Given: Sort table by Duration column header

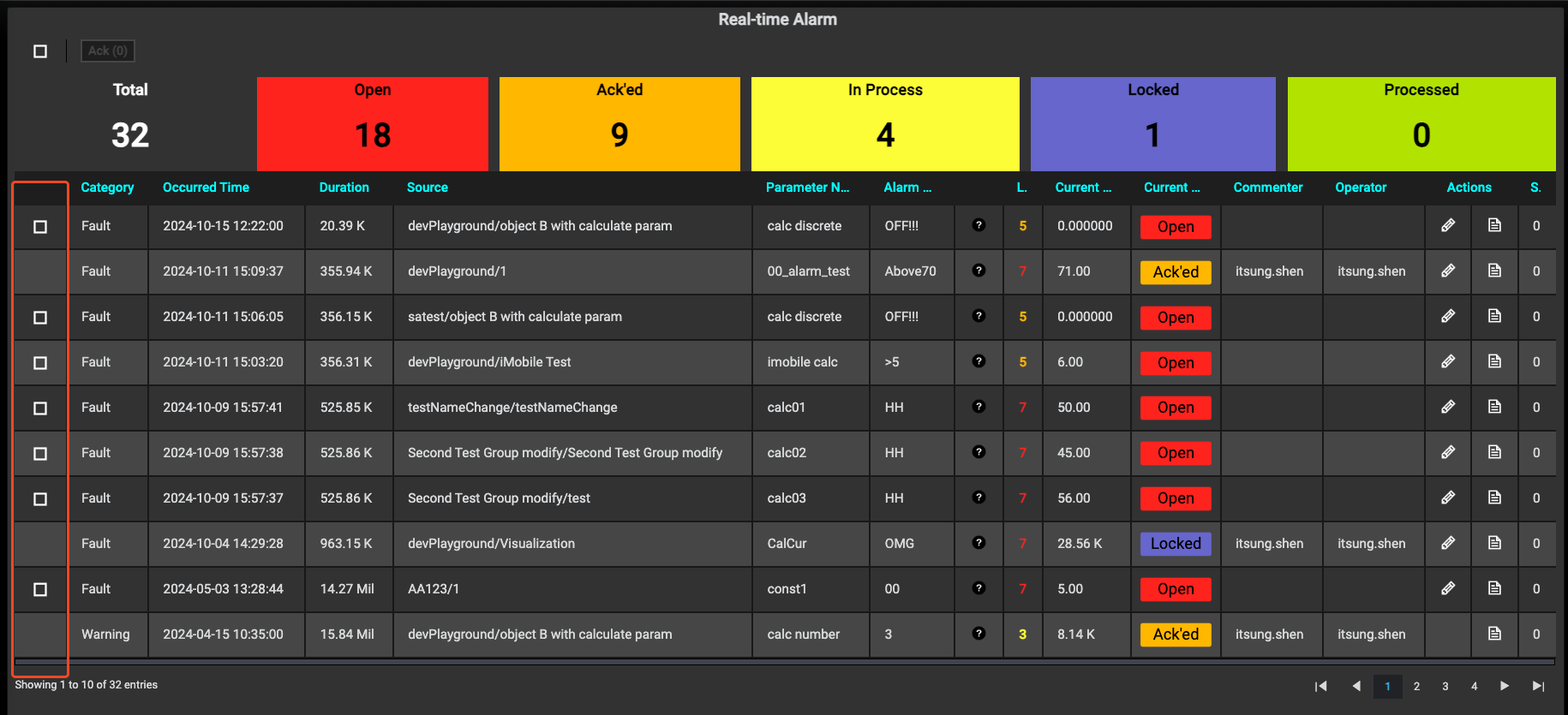Looking at the screenshot, I should (344, 188).
